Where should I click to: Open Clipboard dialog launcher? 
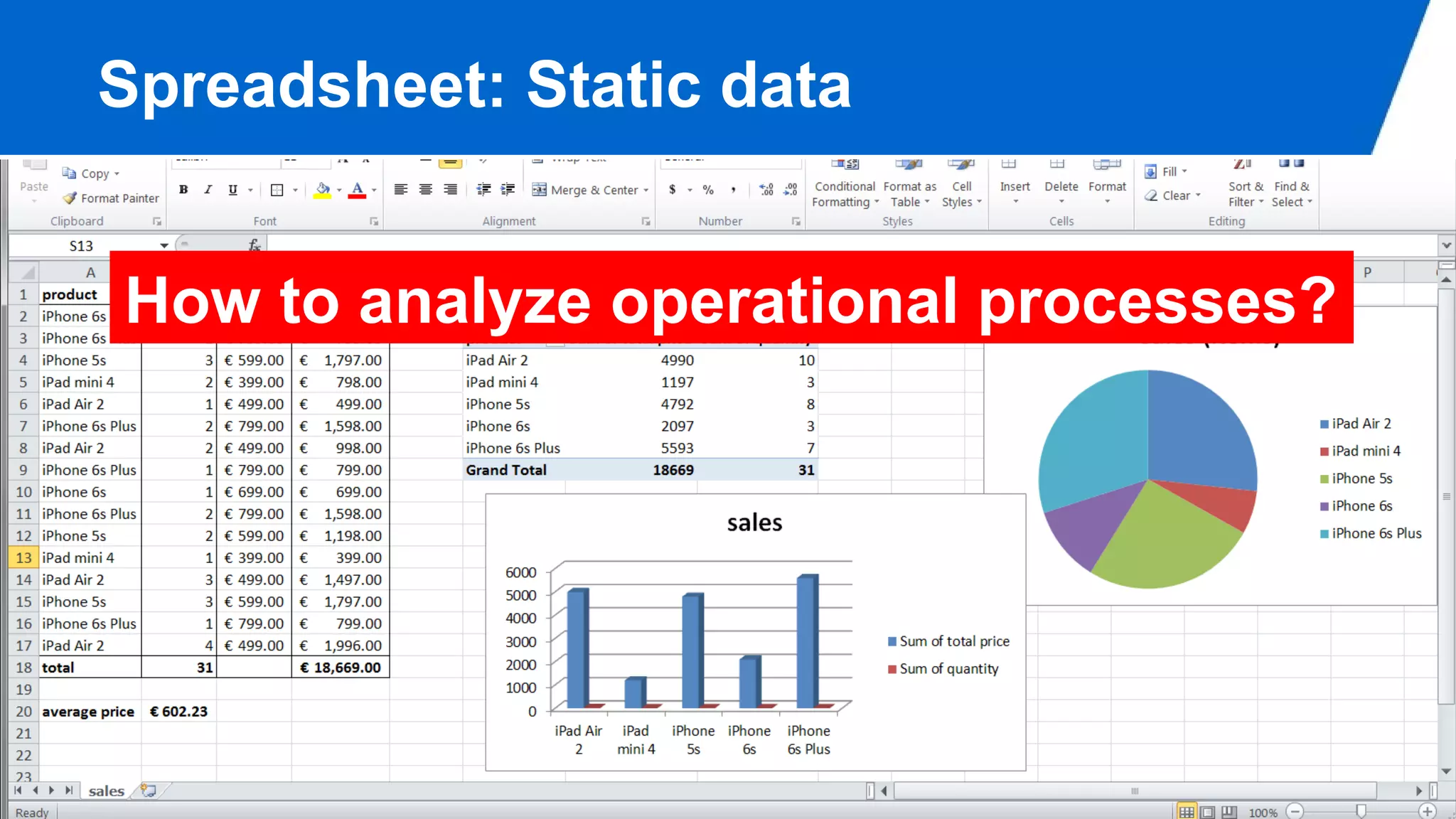pos(157,222)
